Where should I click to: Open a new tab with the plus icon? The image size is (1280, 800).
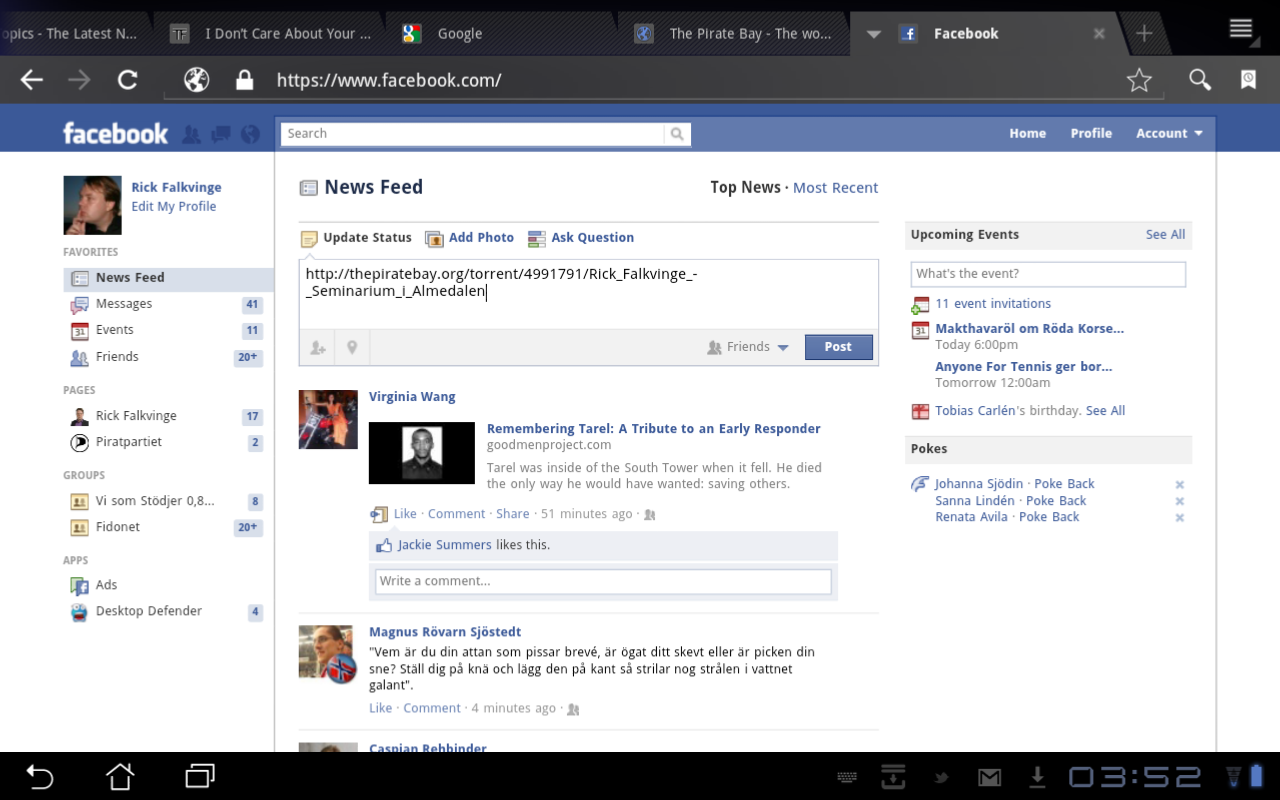pyautogui.click(x=1144, y=33)
